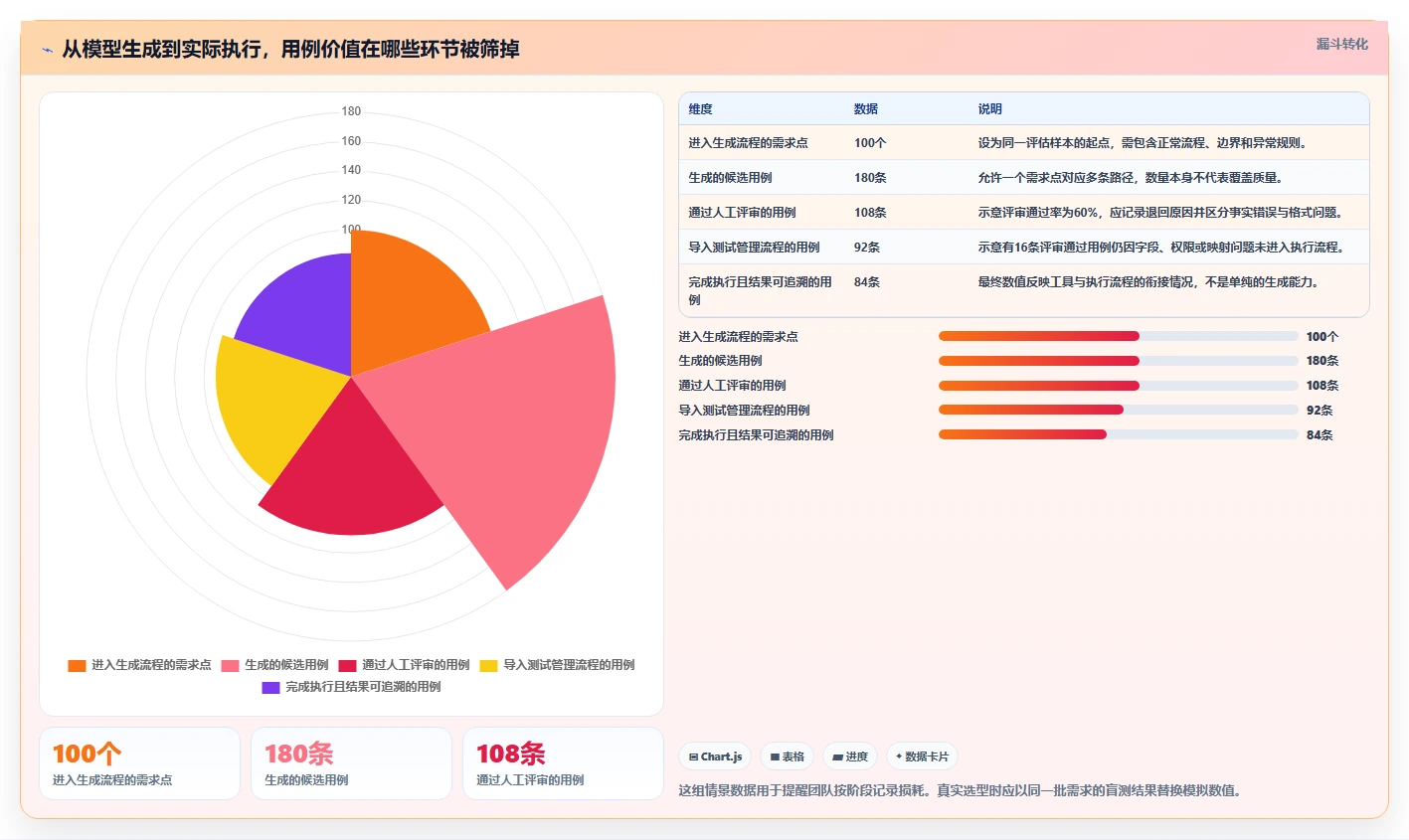Click the description starting 设为同一评估样本的起点
Screen dimensions: 1409x840
pos(1143,143)
